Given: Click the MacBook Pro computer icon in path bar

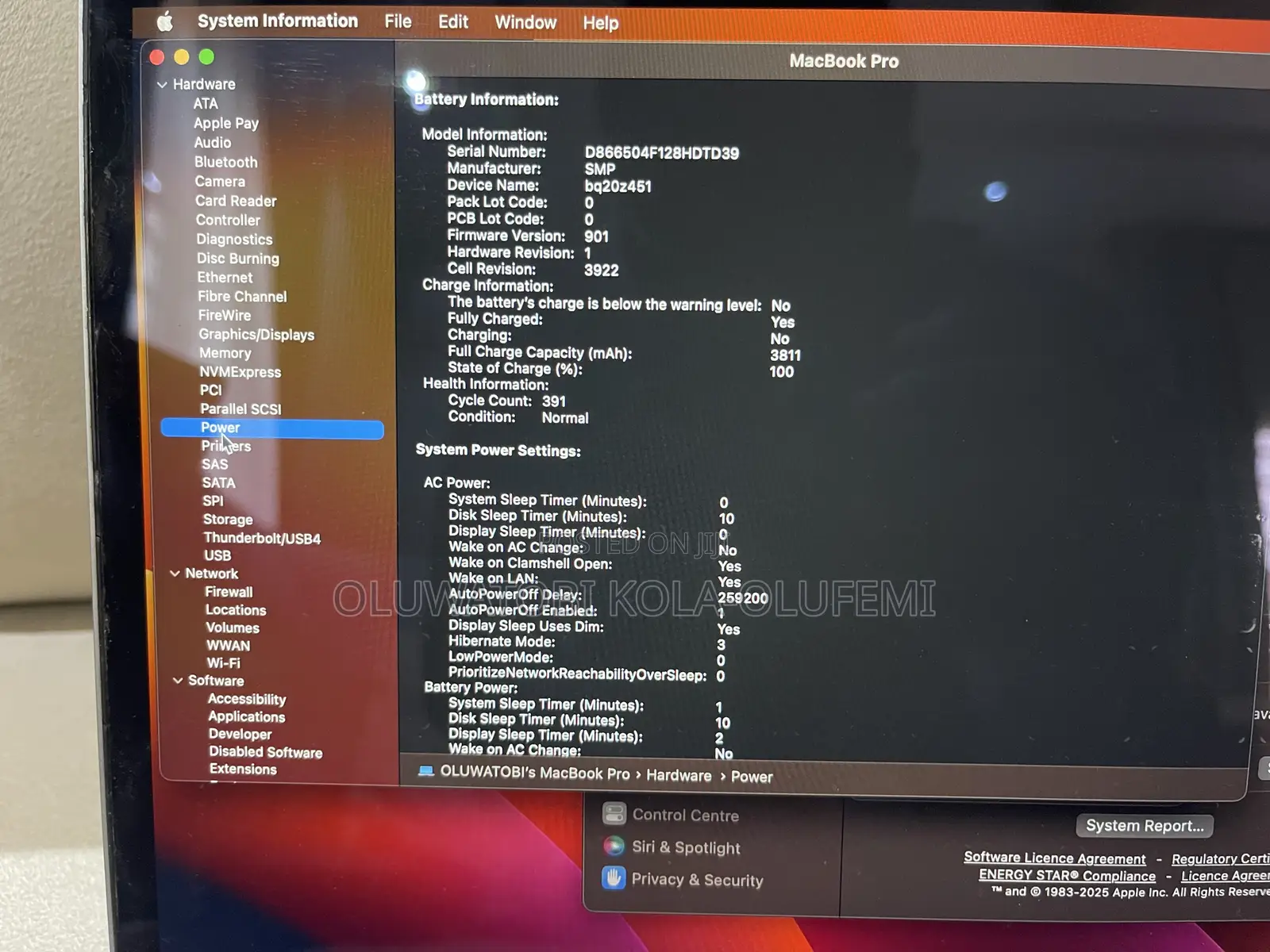Looking at the screenshot, I should click(426, 771).
